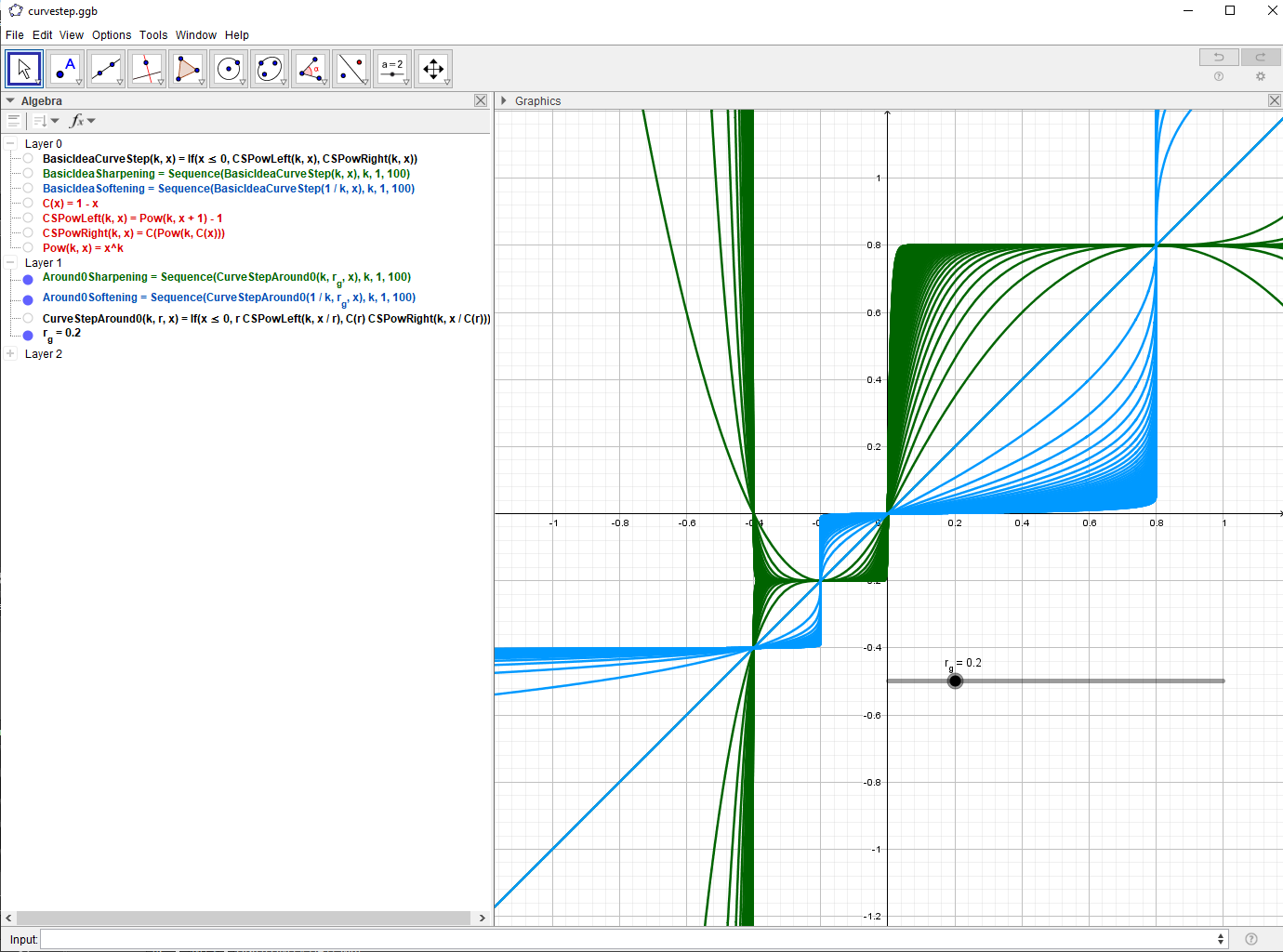Open the Tools menu
Image resolution: width=1283 pixels, height=952 pixels.
coord(153,35)
